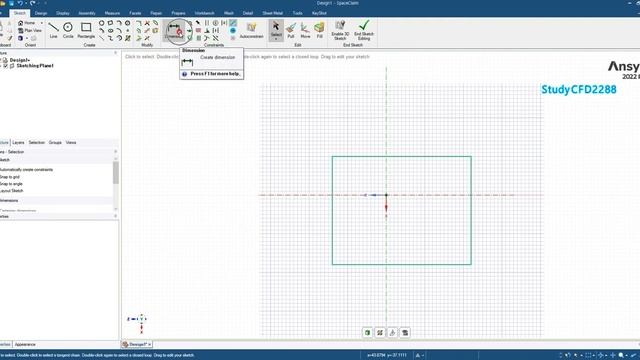The image size is (640, 360).
Task: Select the Line sketch tool
Action: [53, 30]
